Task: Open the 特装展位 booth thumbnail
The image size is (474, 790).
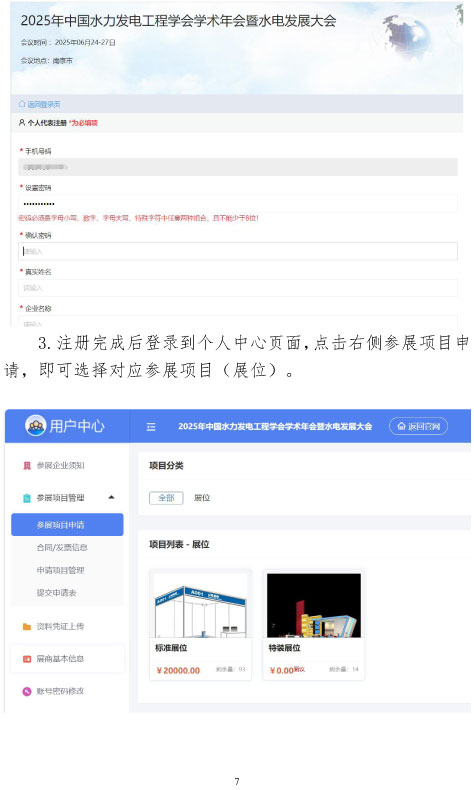Action: [314, 606]
